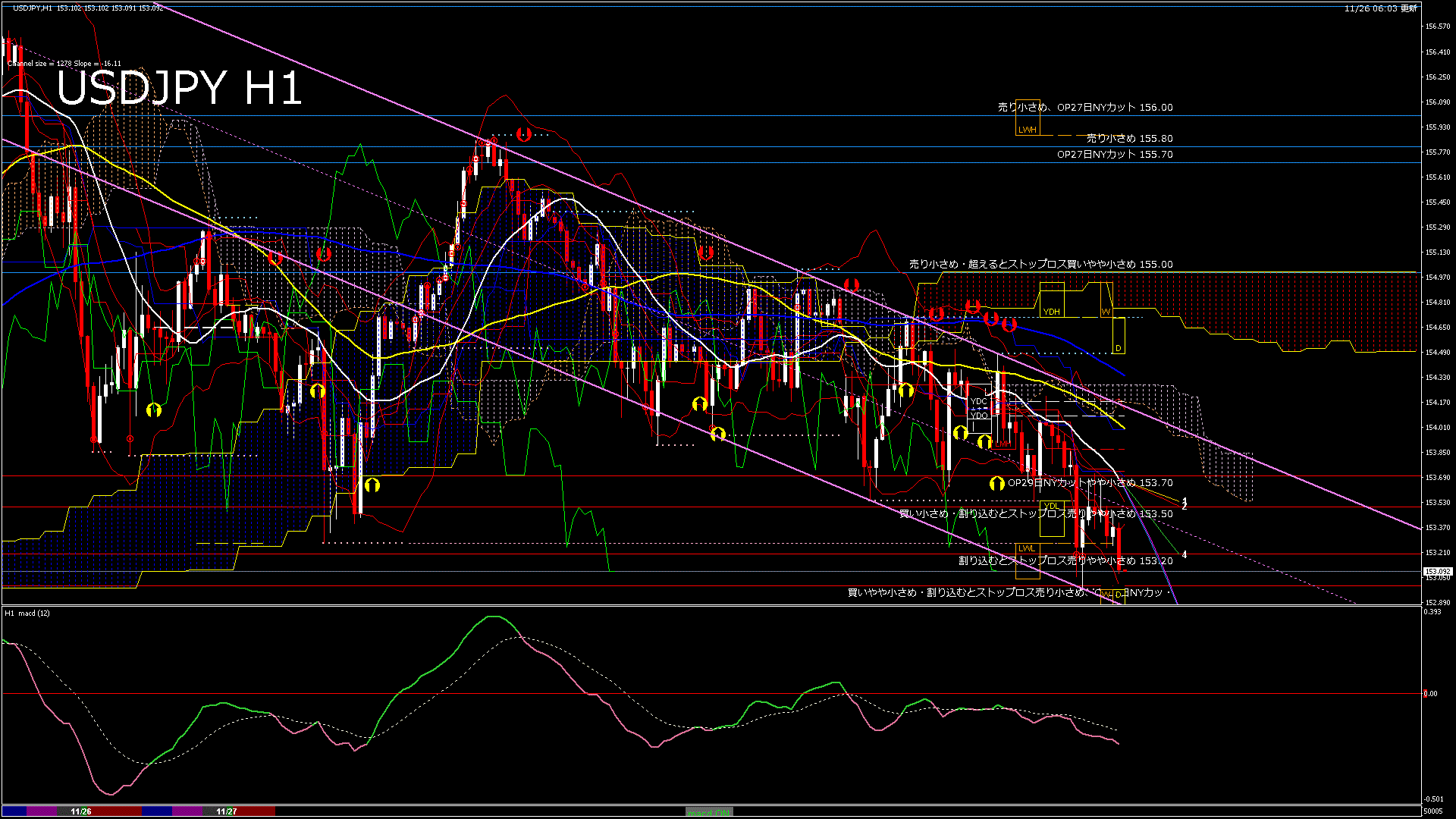This screenshot has width=1456, height=819.
Task: Select annotation OP27日NYカット 155.70
Action: click(1115, 155)
